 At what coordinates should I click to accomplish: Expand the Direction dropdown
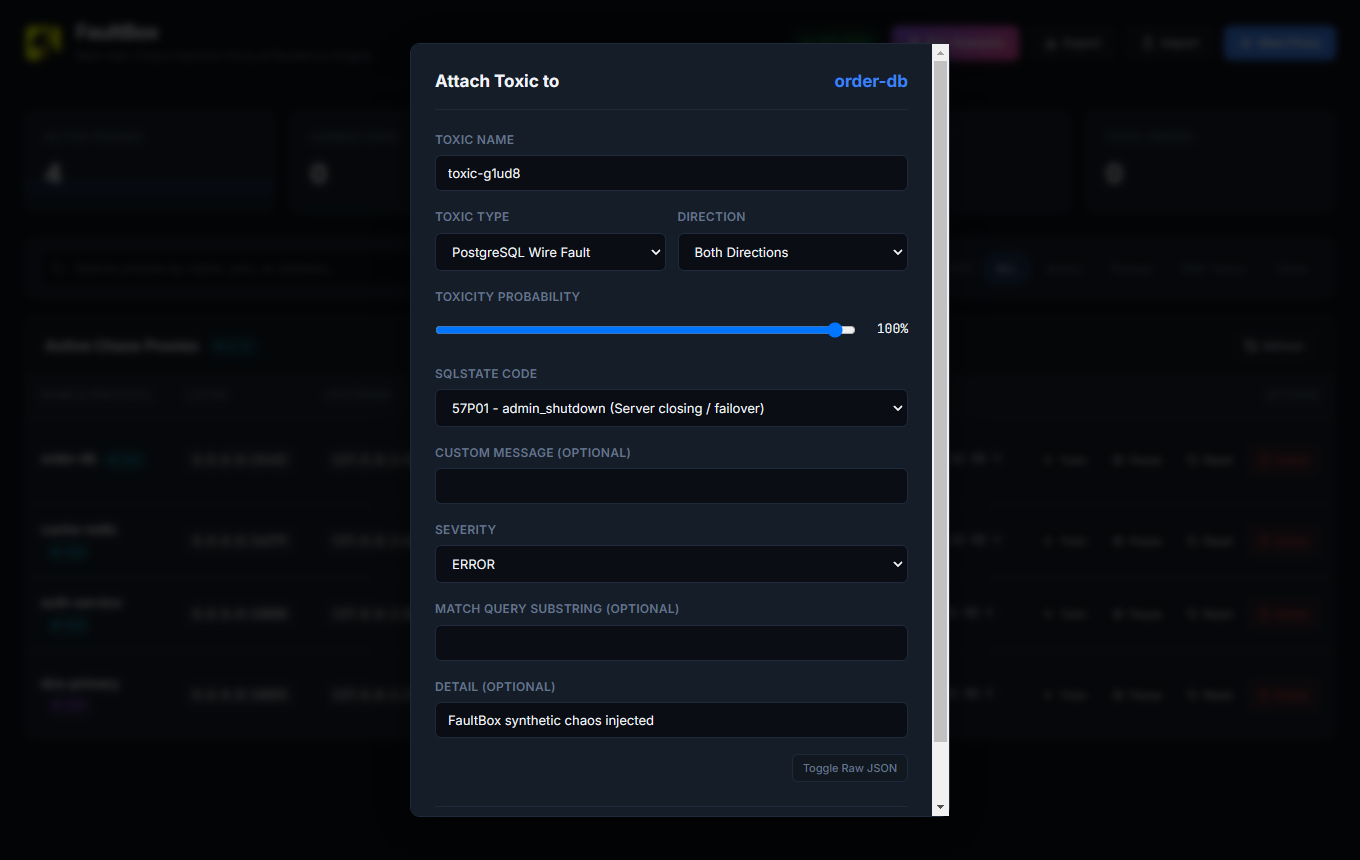tap(793, 252)
